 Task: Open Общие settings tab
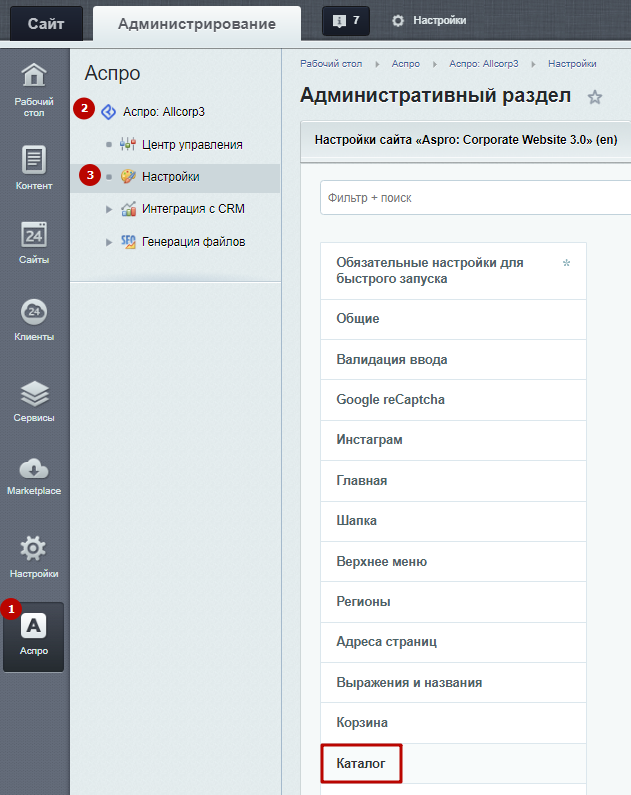(453, 319)
